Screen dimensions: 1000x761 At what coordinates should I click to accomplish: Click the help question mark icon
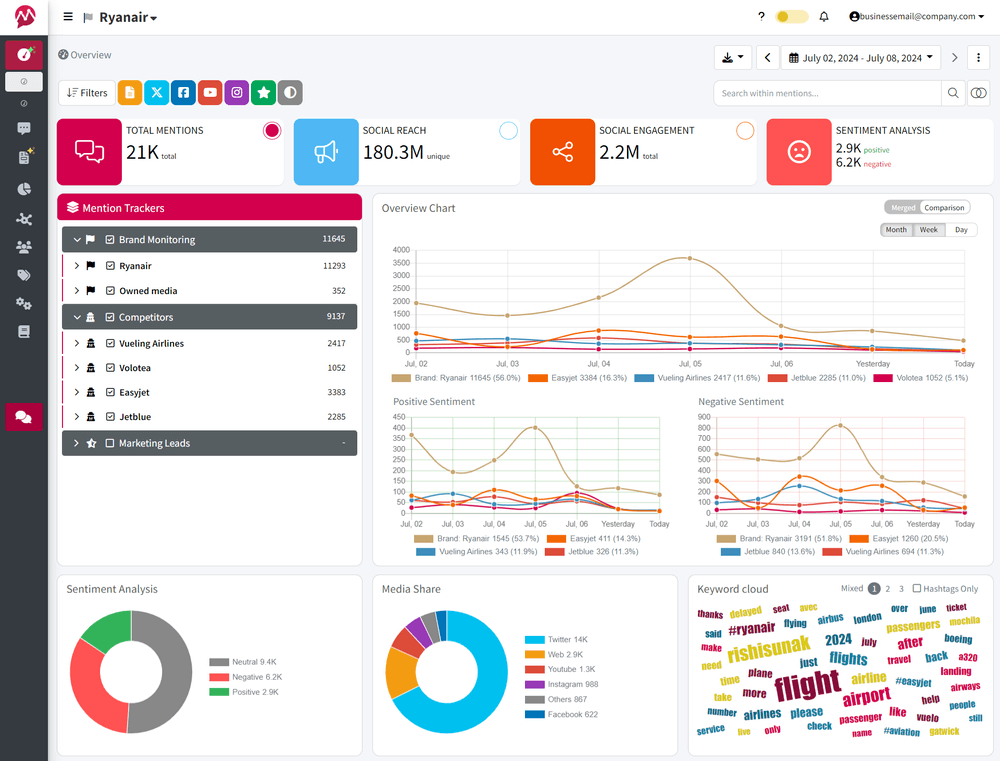[x=761, y=17]
